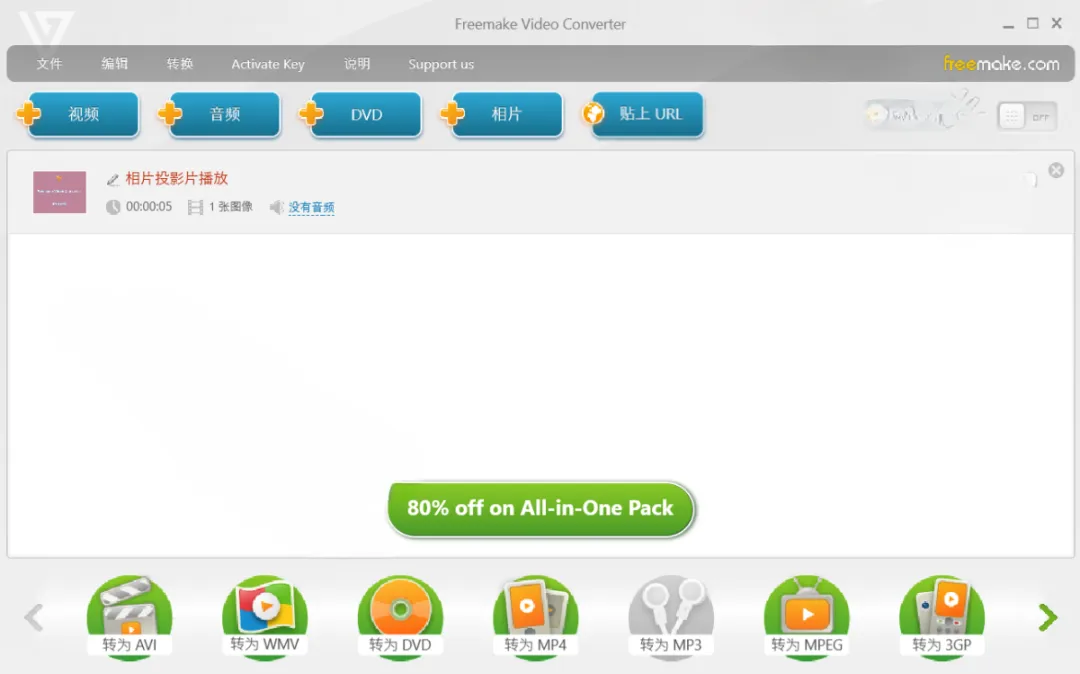Open the 说明 help menu

357,64
